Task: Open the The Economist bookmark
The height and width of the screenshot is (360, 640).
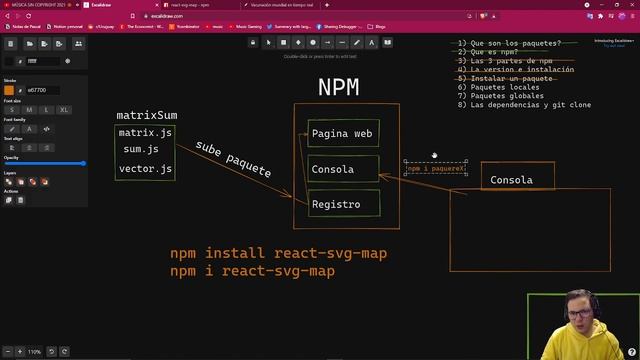Action: pos(142,27)
